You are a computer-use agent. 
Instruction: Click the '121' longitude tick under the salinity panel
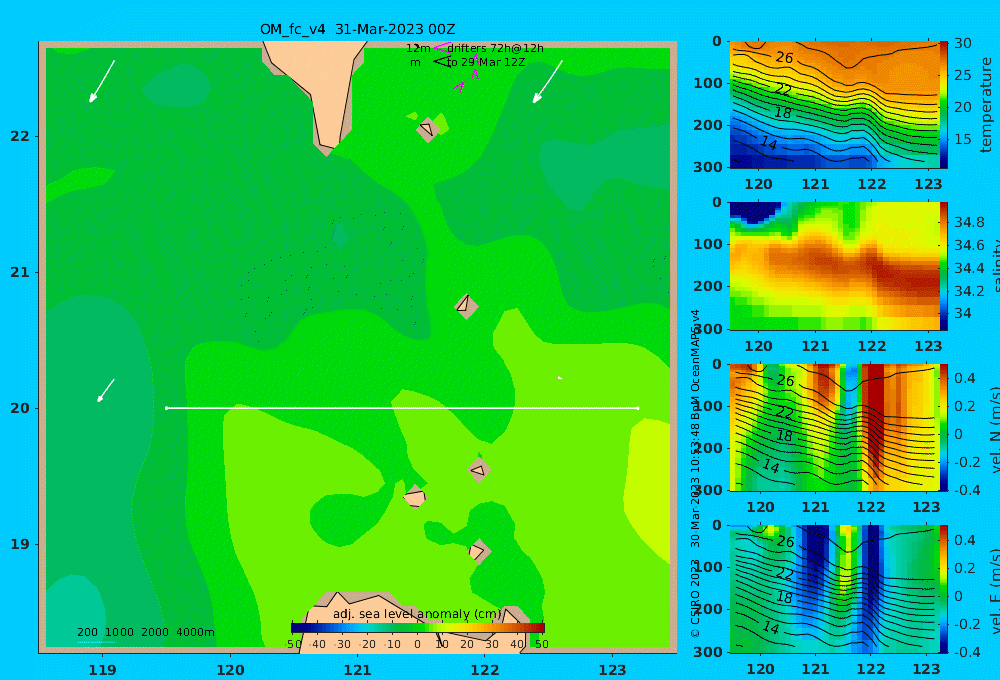tap(815, 346)
